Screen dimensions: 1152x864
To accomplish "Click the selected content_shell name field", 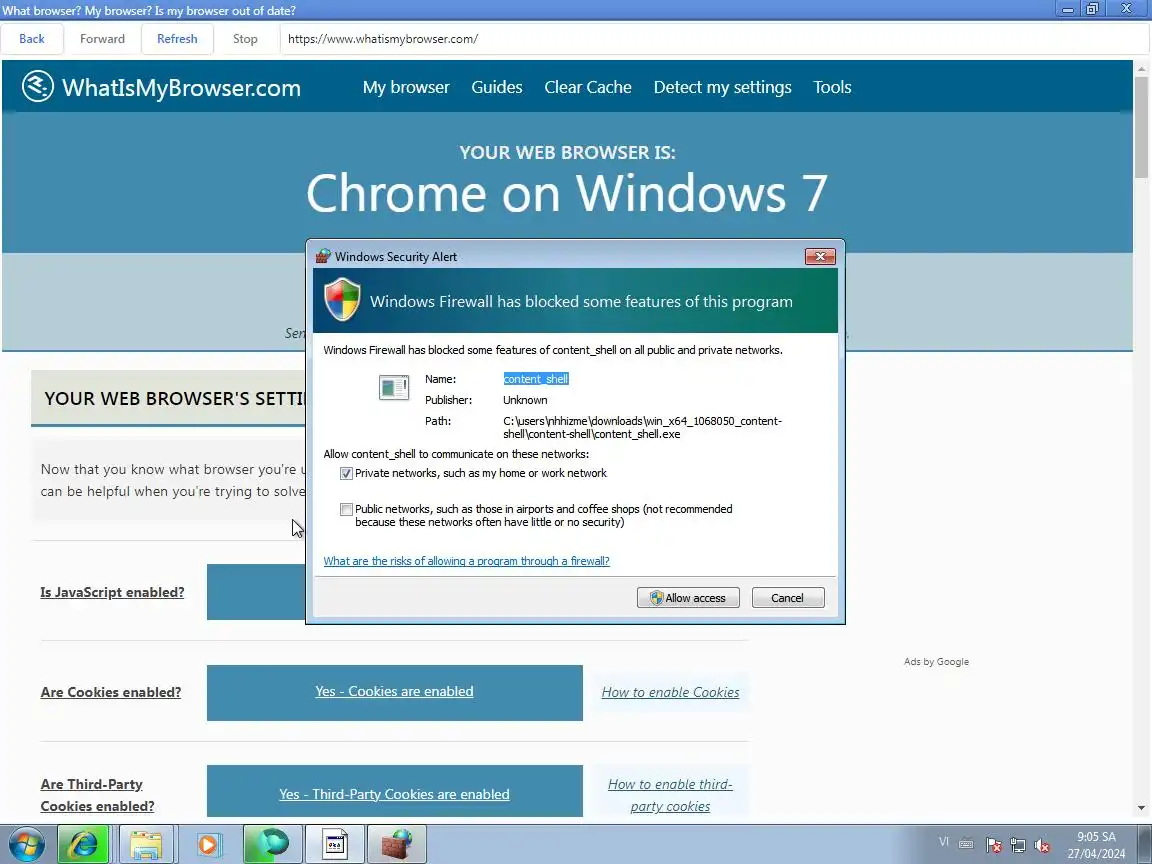I will (536, 378).
